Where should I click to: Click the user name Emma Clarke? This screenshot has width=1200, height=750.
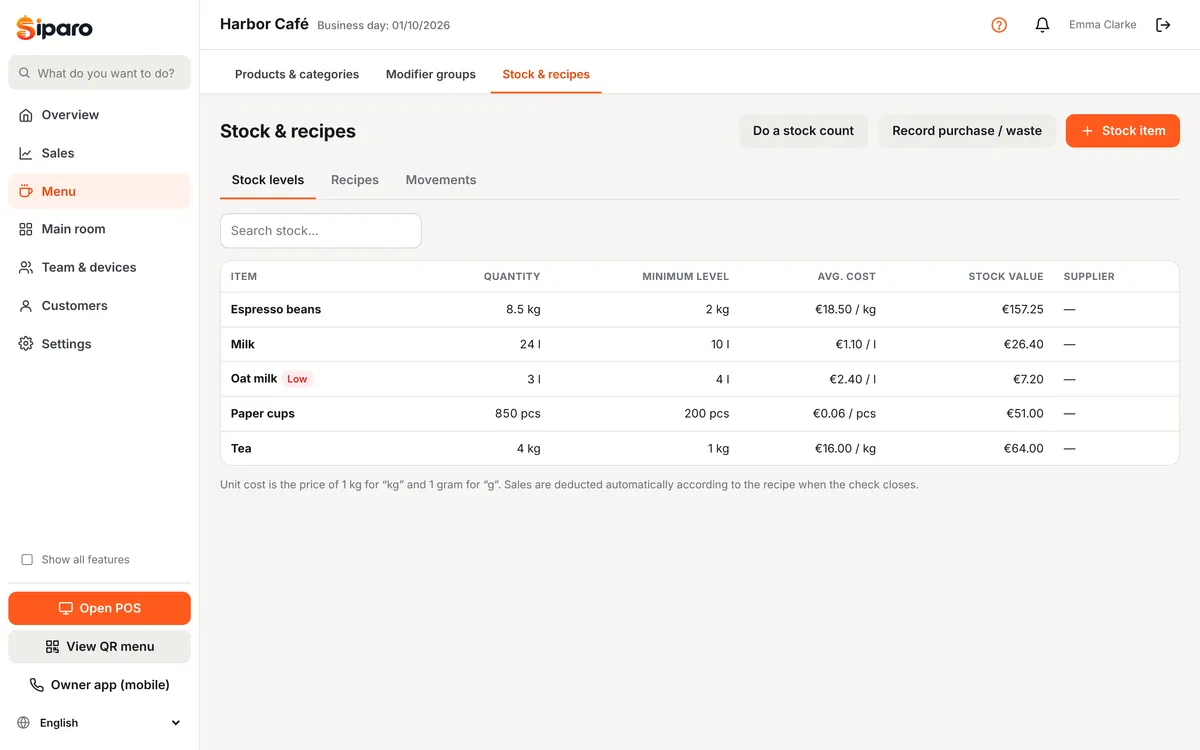[x=1102, y=25]
